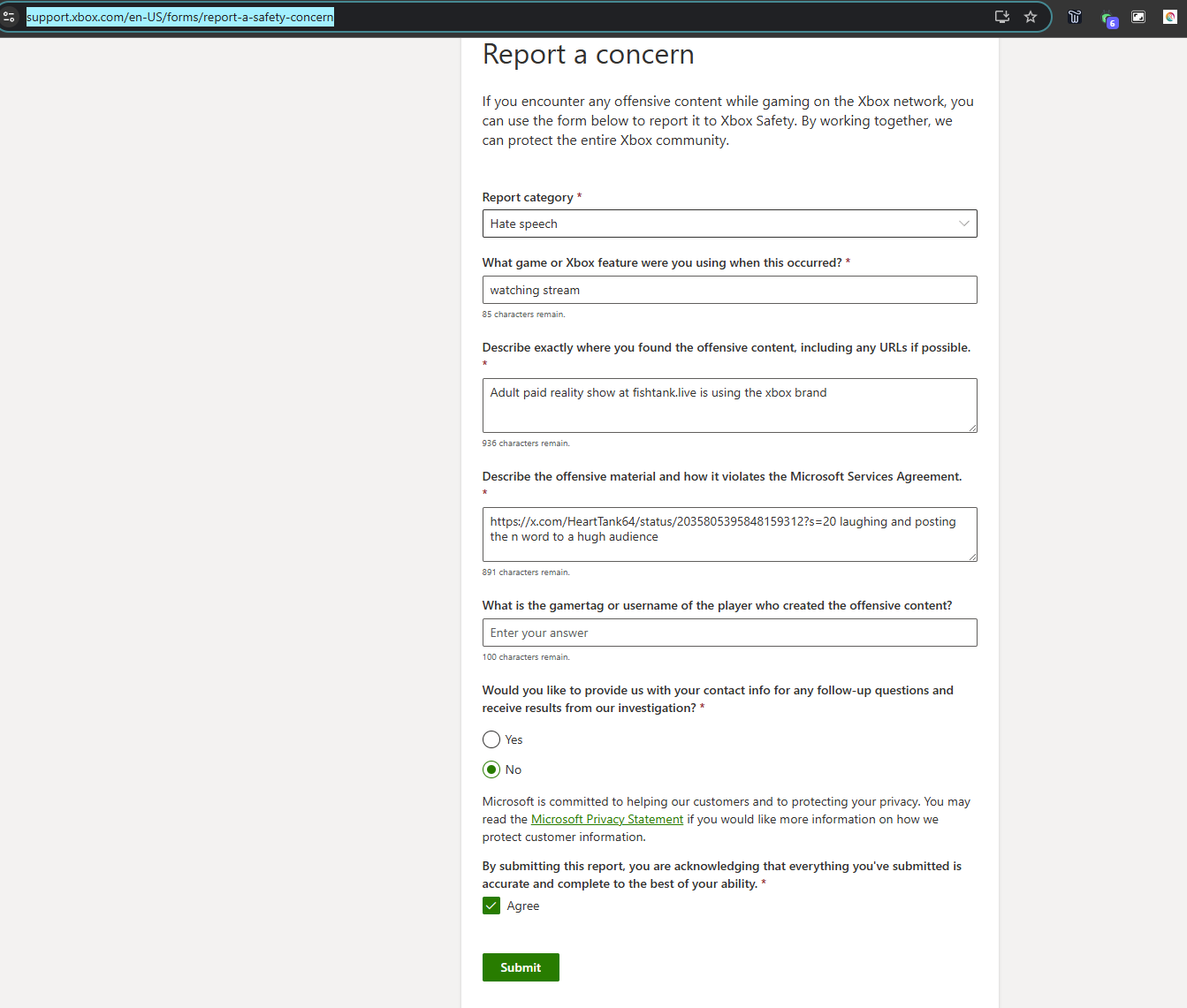Focus the gamertag or username field

[x=729, y=633]
